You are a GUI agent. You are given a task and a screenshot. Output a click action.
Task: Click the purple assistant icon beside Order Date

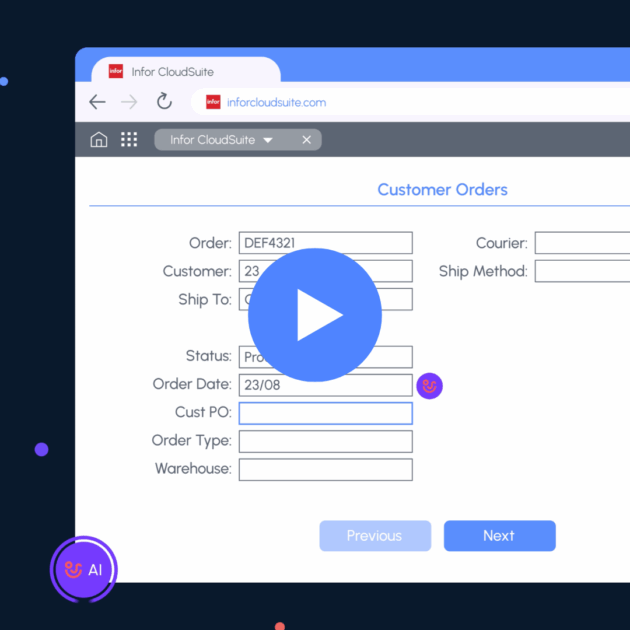click(x=429, y=386)
